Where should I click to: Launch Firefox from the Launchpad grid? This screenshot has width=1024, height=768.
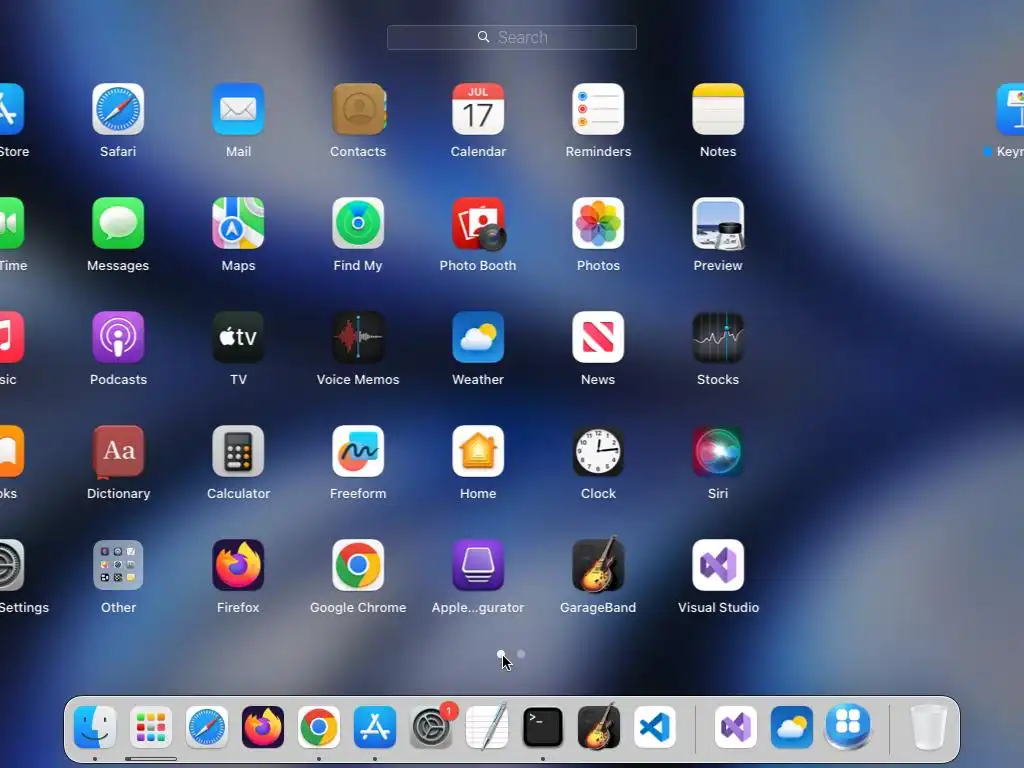[x=238, y=565]
